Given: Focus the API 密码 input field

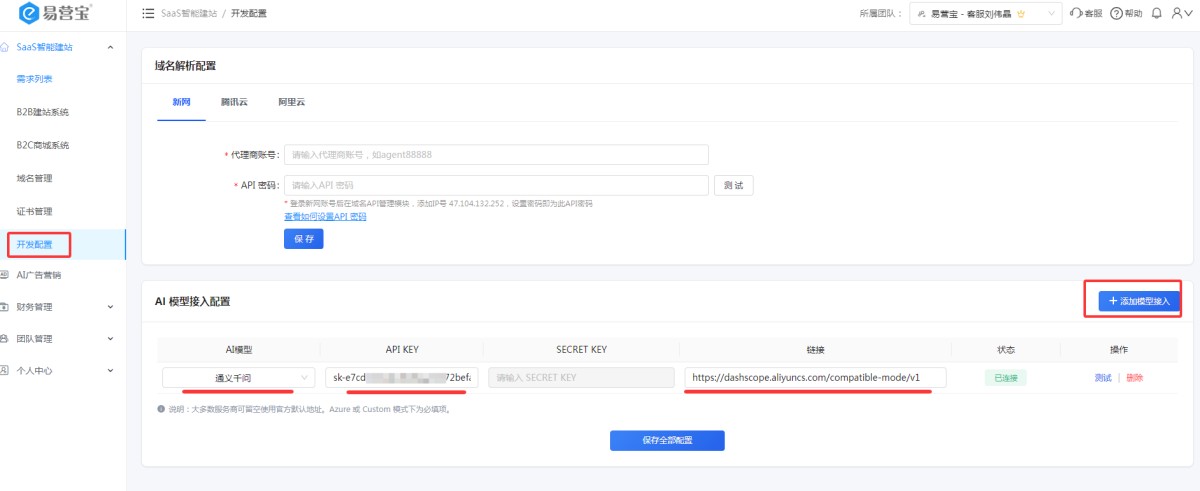Looking at the screenshot, I should pyautogui.click(x=496, y=185).
